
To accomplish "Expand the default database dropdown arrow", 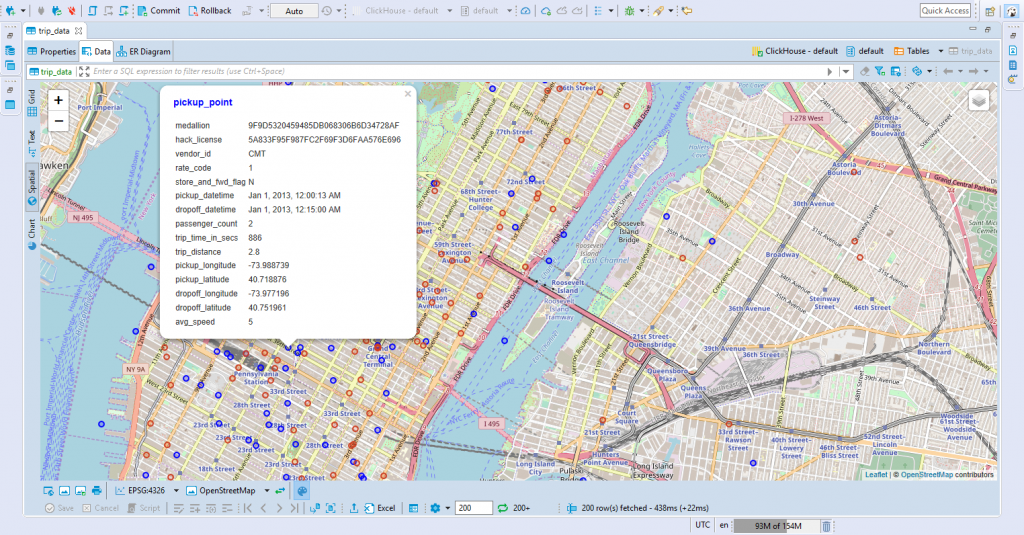I will pyautogui.click(x=509, y=11).
